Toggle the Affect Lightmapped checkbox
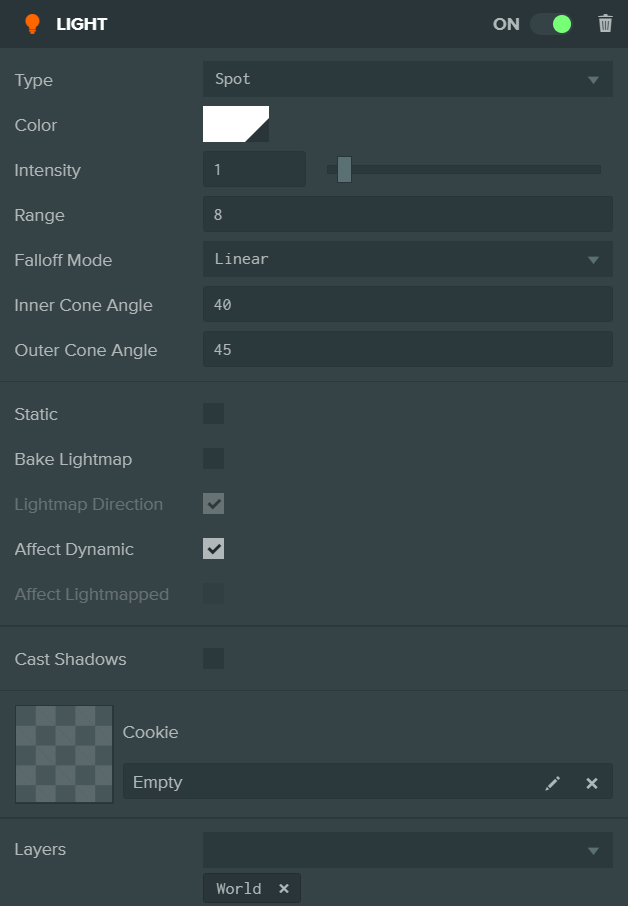This screenshot has width=628, height=906. tap(213, 594)
